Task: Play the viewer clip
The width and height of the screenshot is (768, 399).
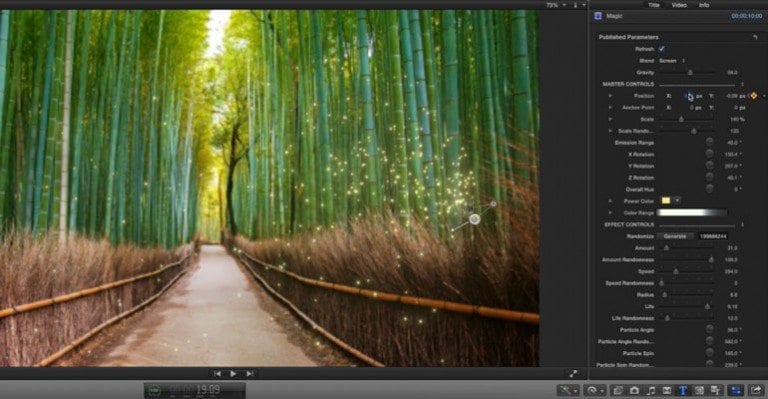Action: tap(233, 374)
